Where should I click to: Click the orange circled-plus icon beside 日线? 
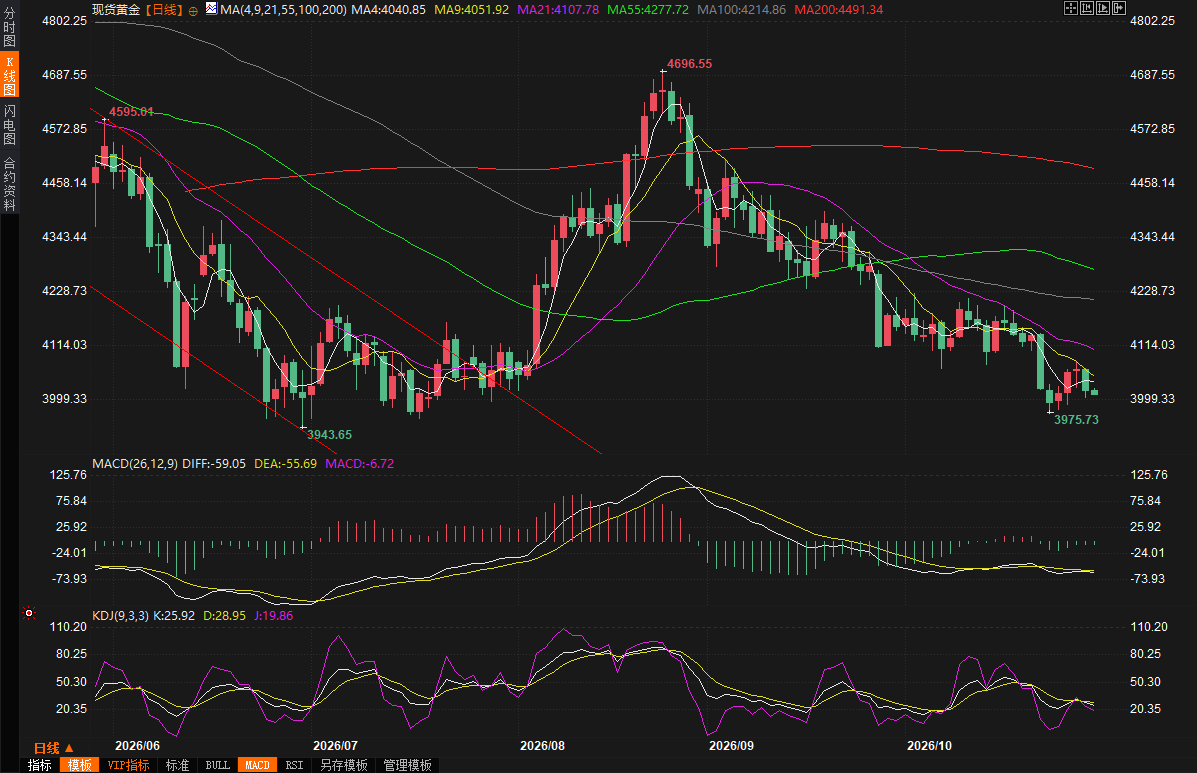pos(193,11)
